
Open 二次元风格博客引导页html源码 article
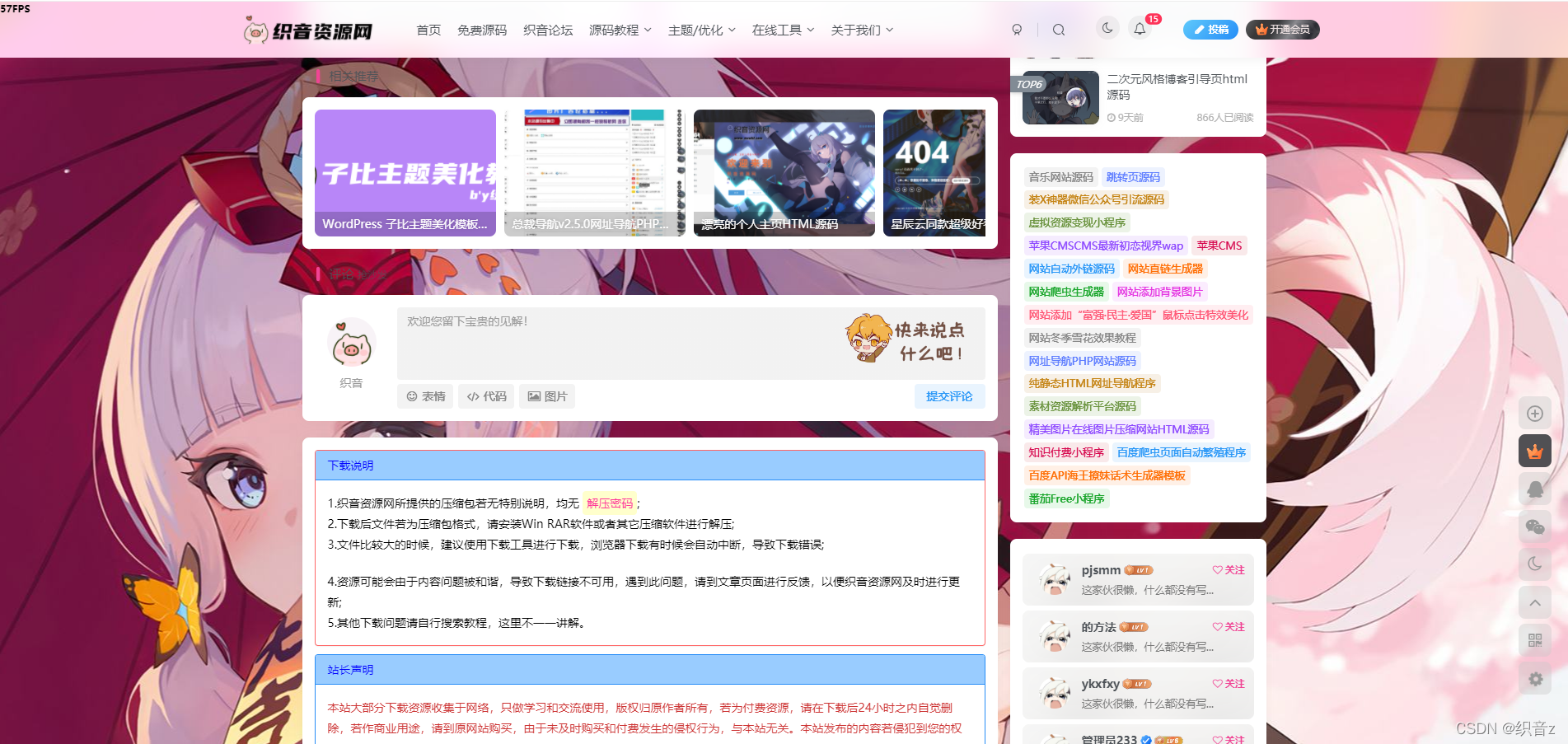click(1177, 87)
